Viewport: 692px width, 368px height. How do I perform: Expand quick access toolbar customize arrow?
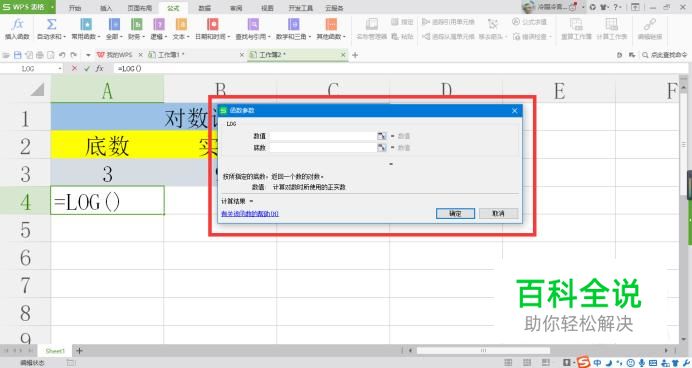point(88,55)
